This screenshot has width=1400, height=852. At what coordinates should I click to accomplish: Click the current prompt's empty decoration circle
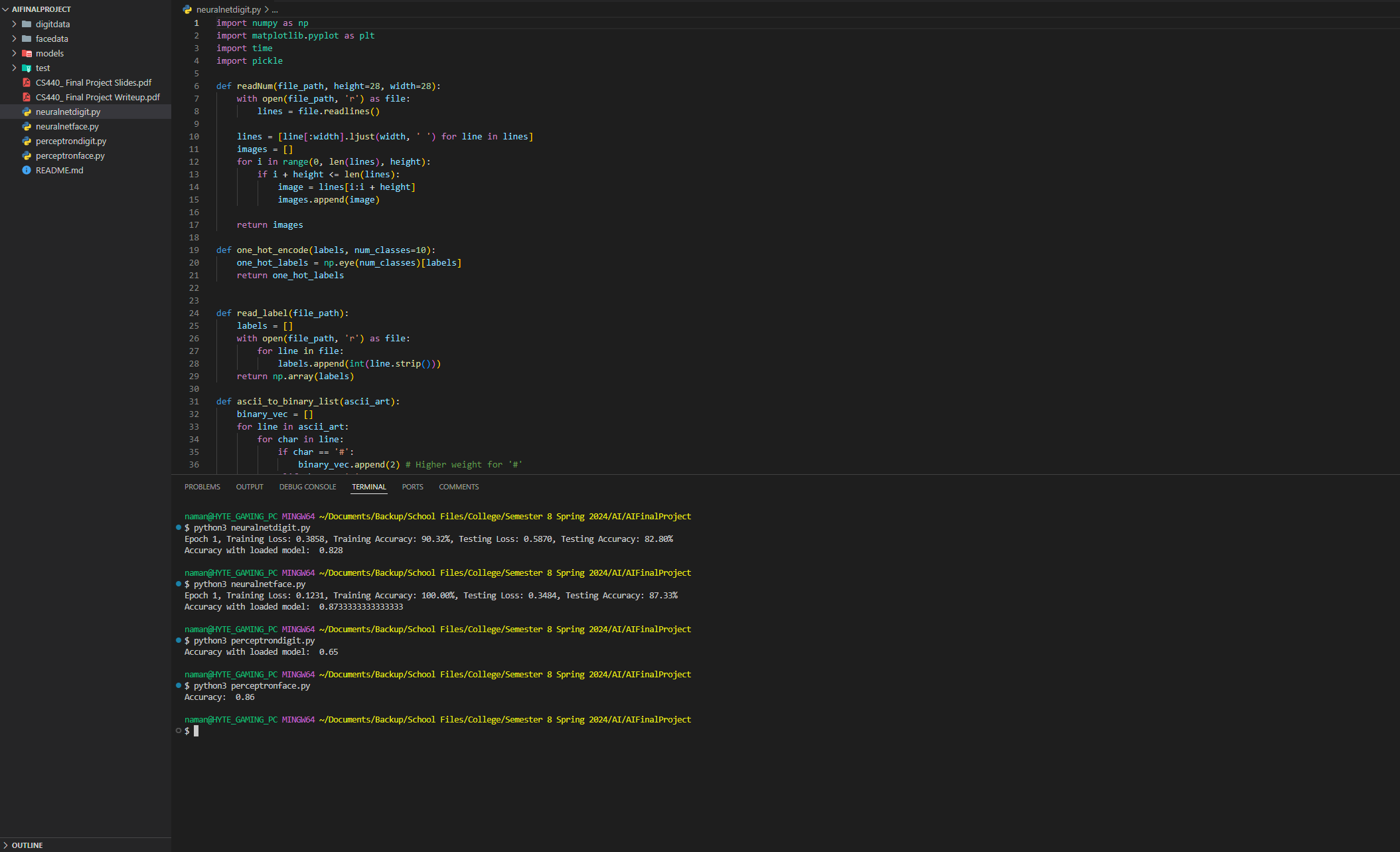(x=179, y=730)
